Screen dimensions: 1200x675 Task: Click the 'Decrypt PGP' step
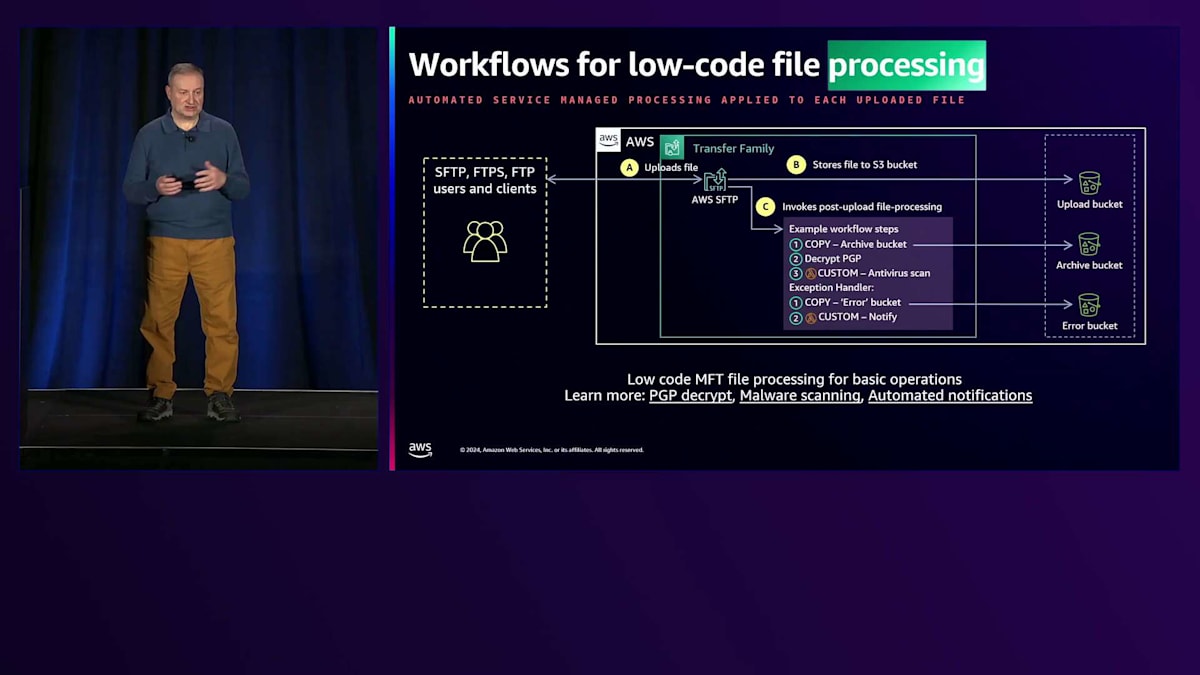tap(833, 258)
